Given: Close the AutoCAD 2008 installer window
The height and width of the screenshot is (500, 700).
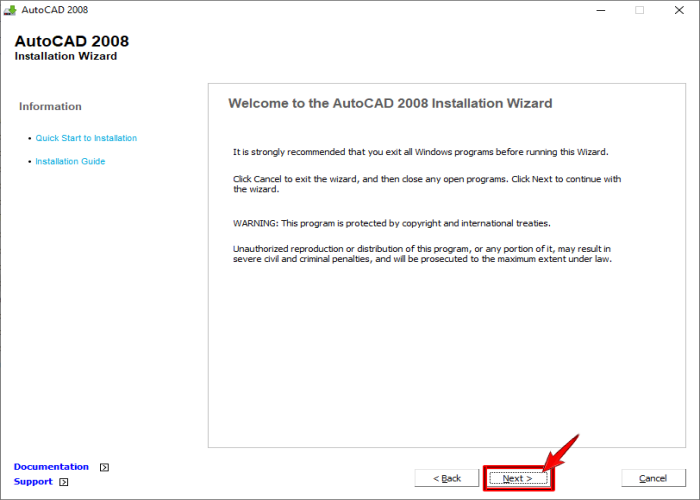Looking at the screenshot, I should tap(679, 10).
